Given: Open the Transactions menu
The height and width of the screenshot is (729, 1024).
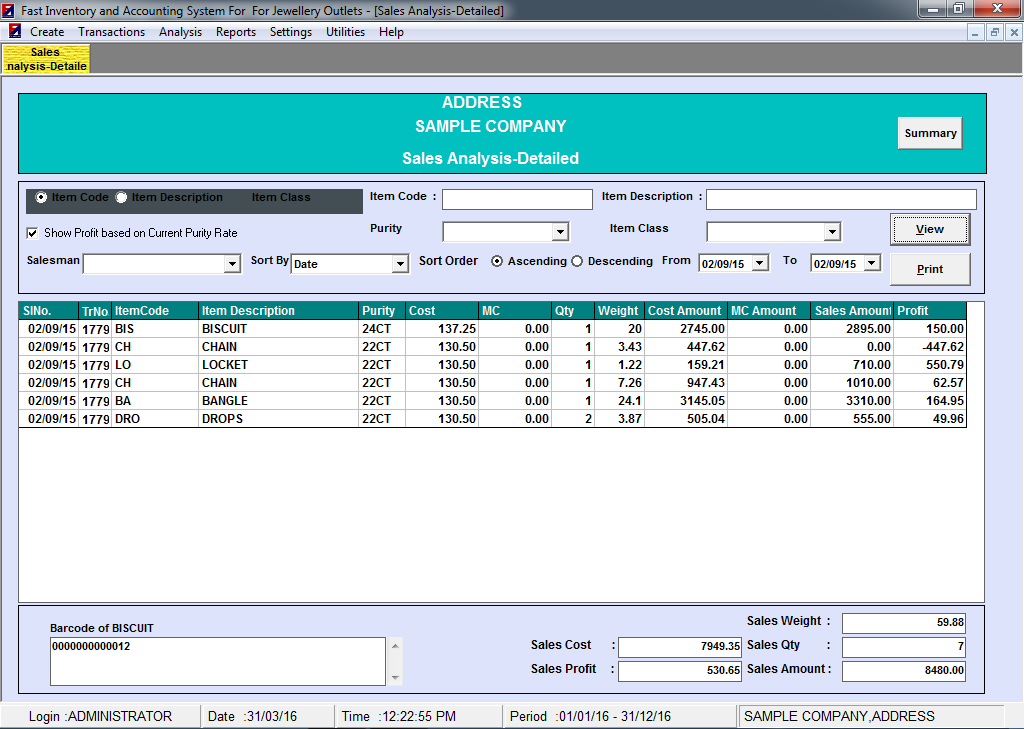Looking at the screenshot, I should tap(111, 32).
